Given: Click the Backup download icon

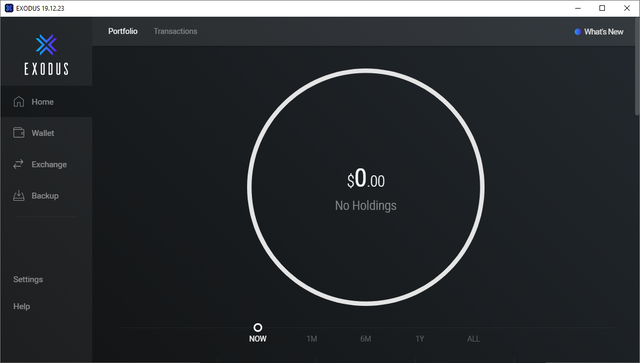Looking at the screenshot, I should (x=19, y=196).
